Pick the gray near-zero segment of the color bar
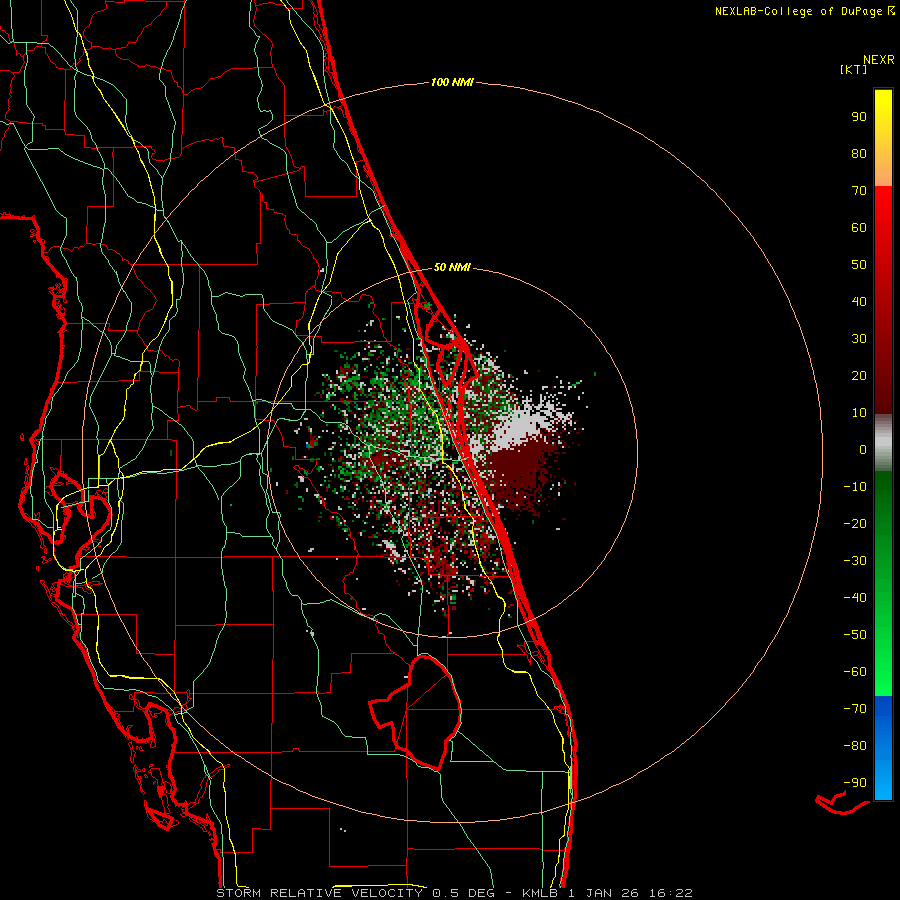The height and width of the screenshot is (900, 900). 883,443
